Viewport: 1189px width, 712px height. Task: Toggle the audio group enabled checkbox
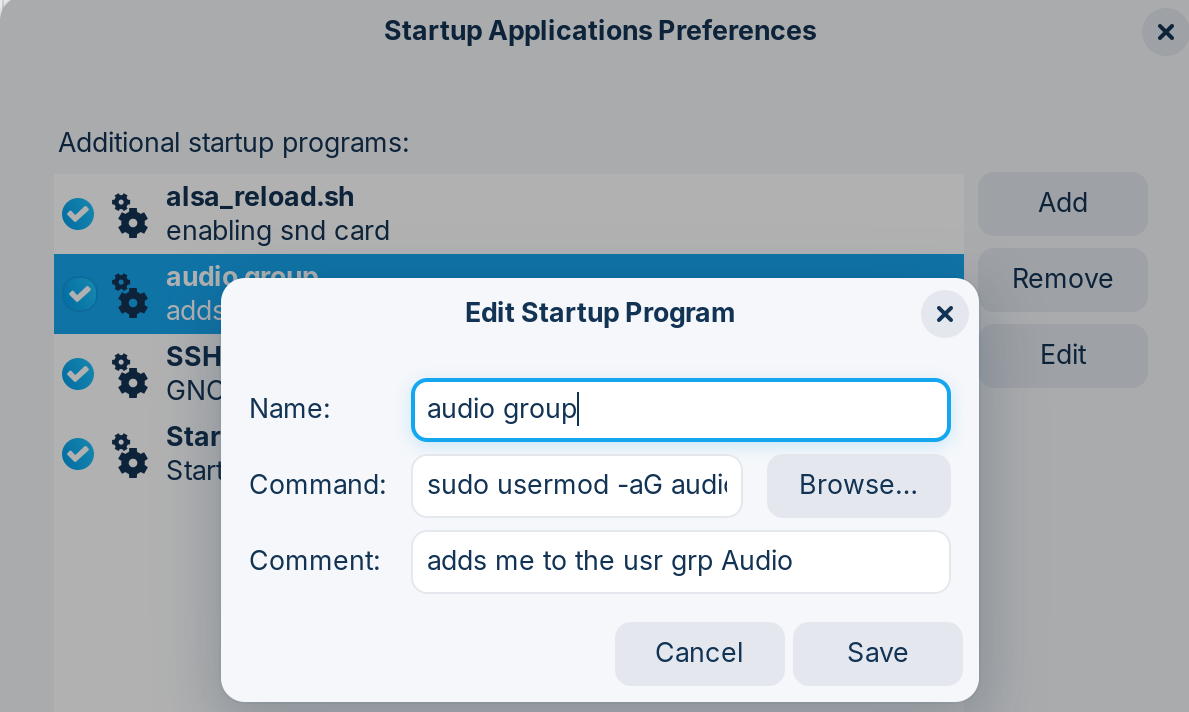[78, 294]
